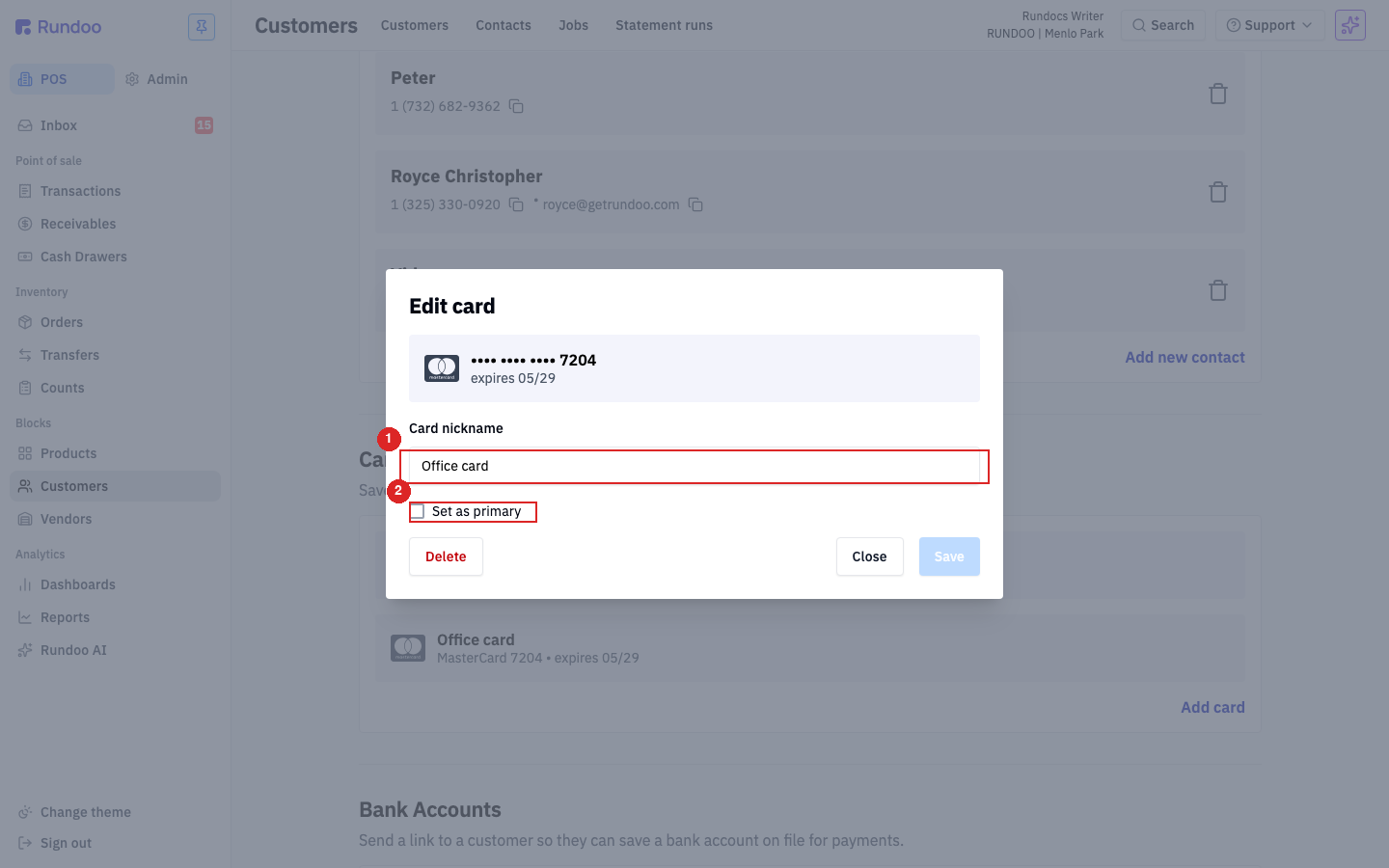This screenshot has height=868, width=1389.
Task: Click the Dashboards chart icon
Action: pos(25,584)
